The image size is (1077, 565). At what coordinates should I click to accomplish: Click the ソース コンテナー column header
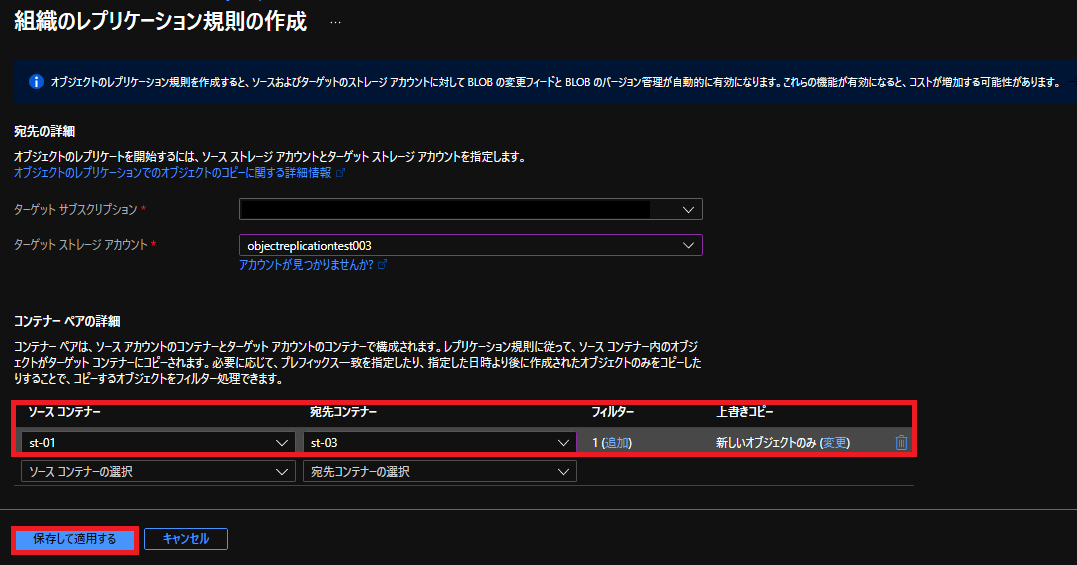coord(65,412)
